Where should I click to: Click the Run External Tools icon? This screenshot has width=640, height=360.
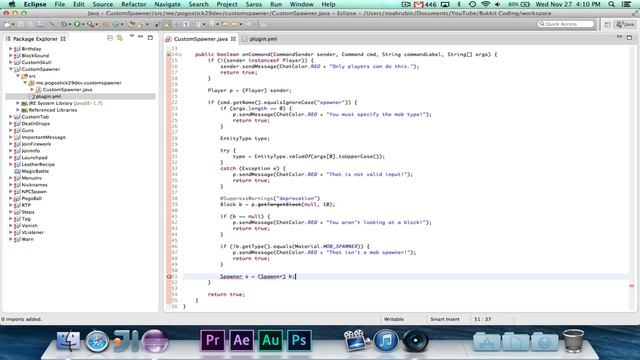click(90, 24)
